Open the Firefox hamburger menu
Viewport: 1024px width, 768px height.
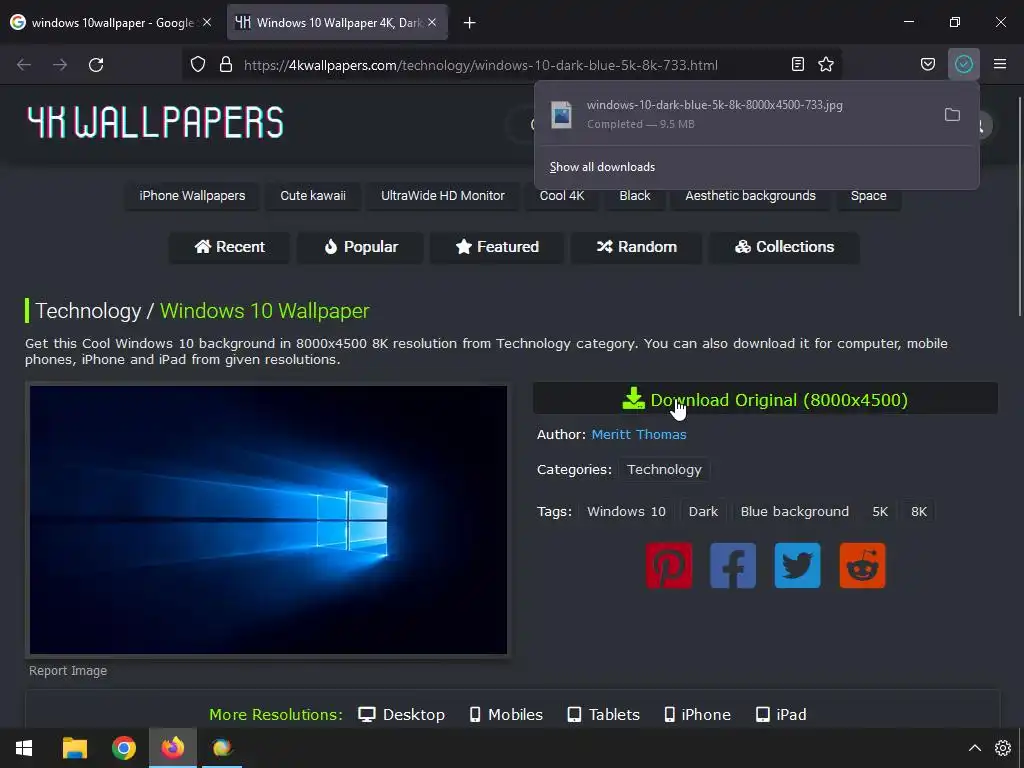1000,64
